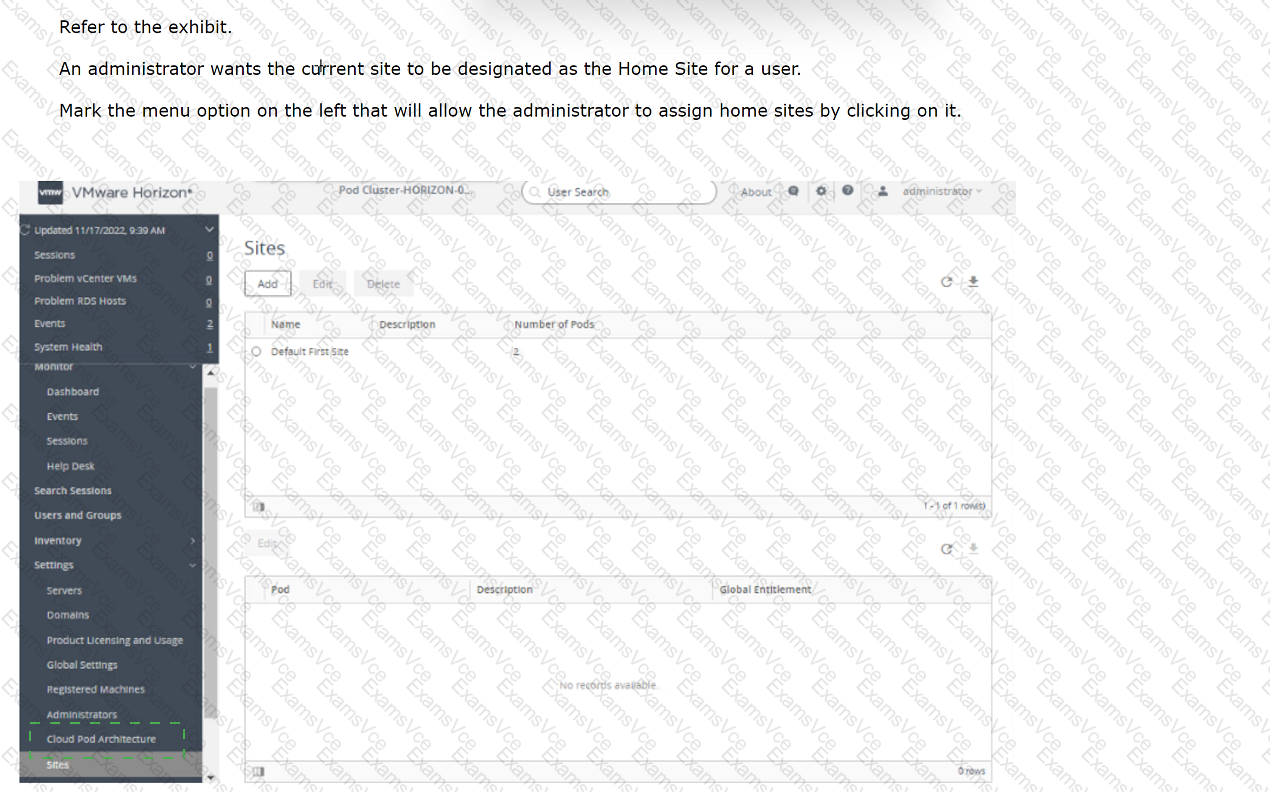
Task: Open Dashboard in the Monitor menu
Action: coord(73,392)
